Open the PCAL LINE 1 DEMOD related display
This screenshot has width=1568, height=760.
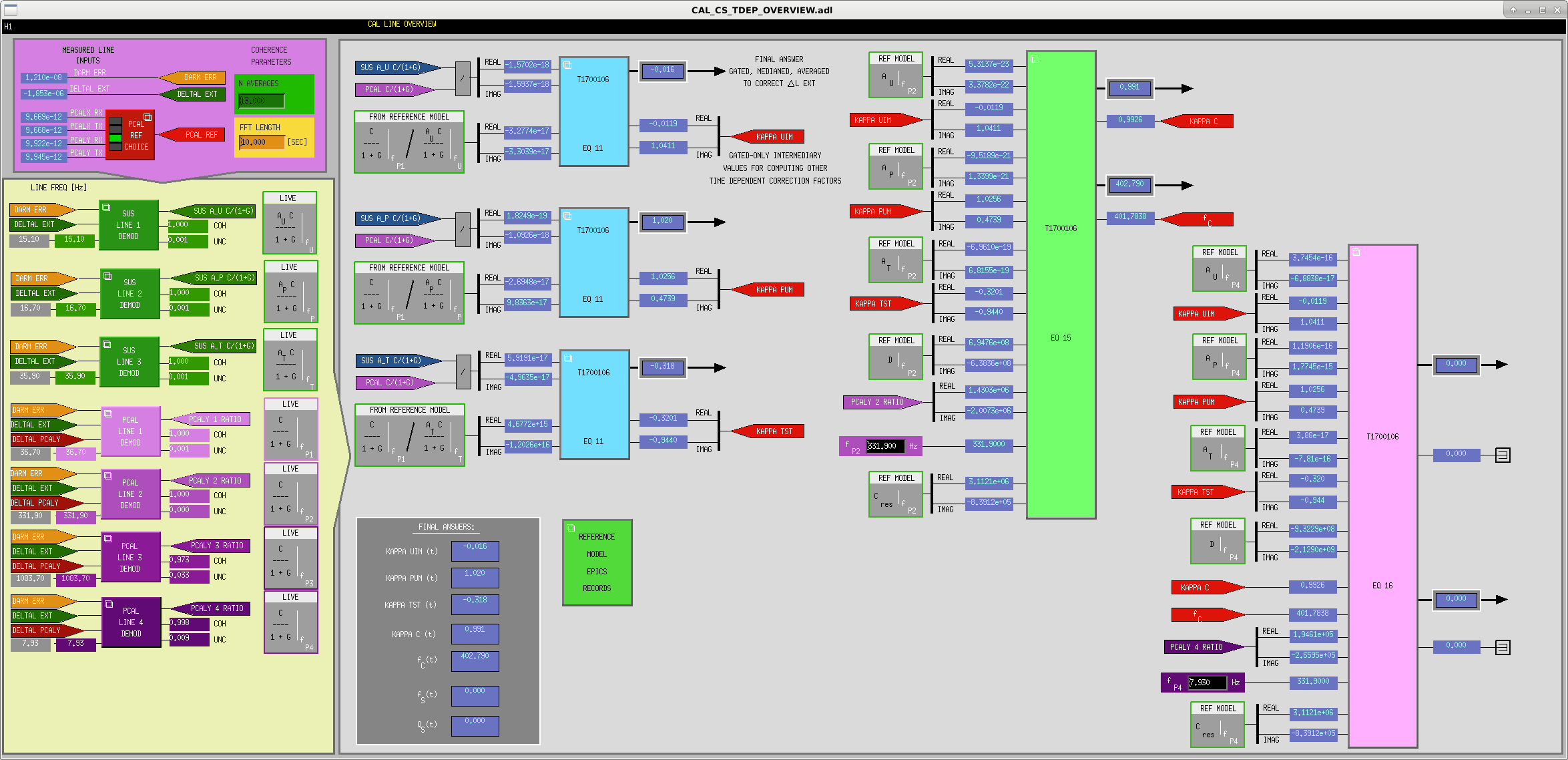pos(107,413)
